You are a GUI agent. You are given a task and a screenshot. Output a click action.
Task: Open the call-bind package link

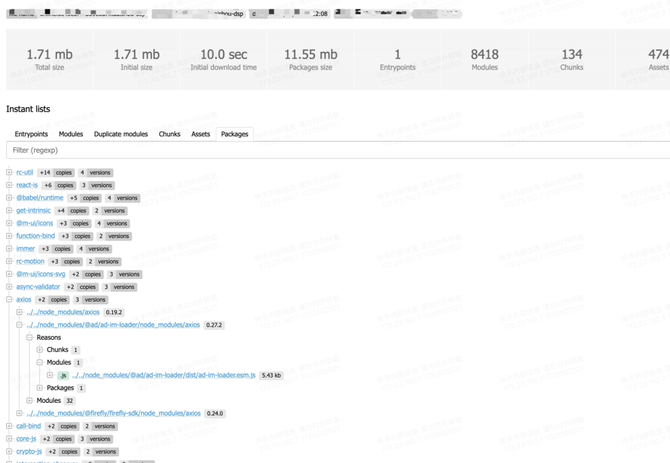coord(29,426)
